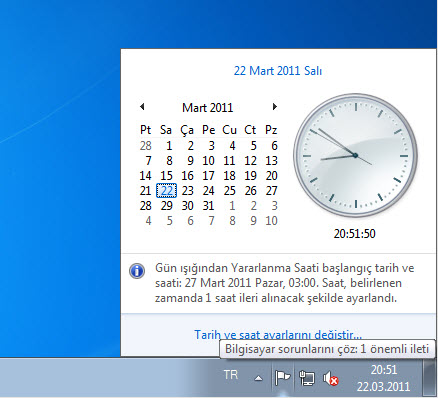Select day 27 in the calendar
This screenshot has height=398, width=438.
[271, 191]
